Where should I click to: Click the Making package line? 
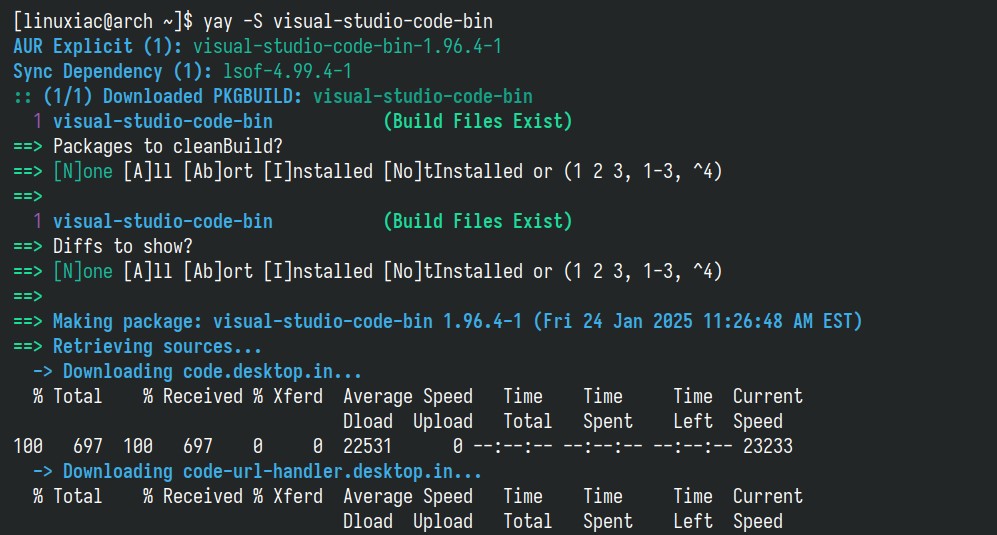tap(437, 321)
